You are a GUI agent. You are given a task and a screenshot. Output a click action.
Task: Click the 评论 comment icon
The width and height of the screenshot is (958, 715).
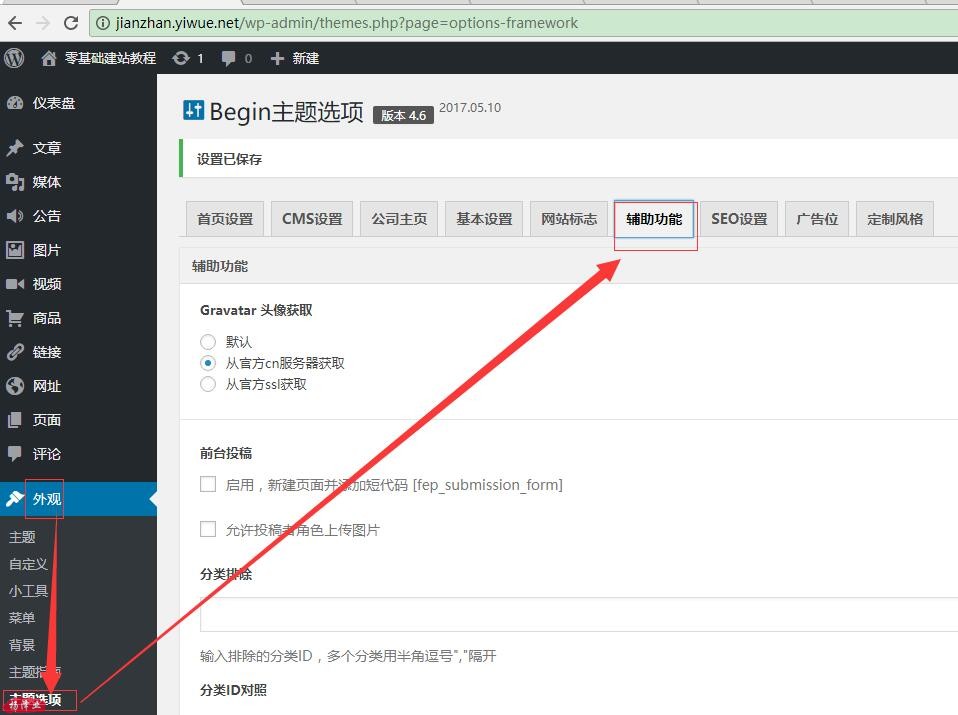(15, 453)
